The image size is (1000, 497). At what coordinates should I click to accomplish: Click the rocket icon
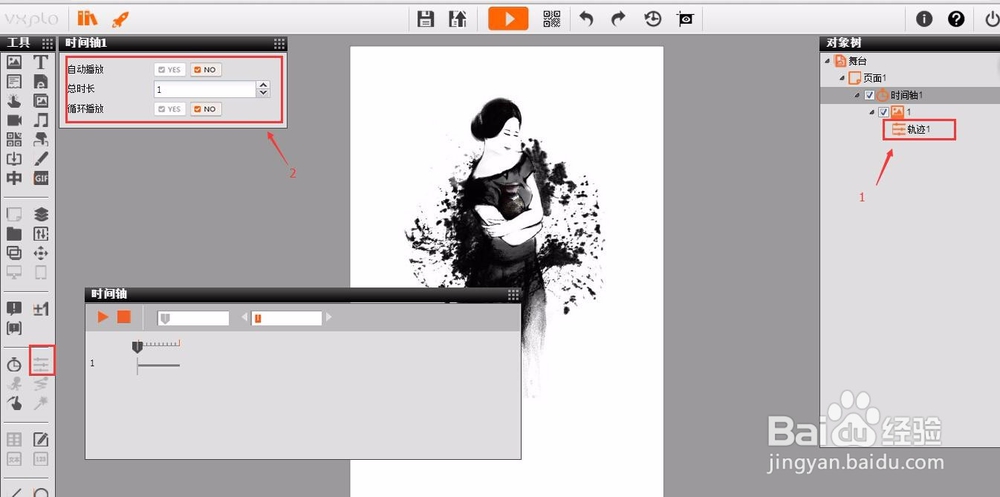[120, 19]
